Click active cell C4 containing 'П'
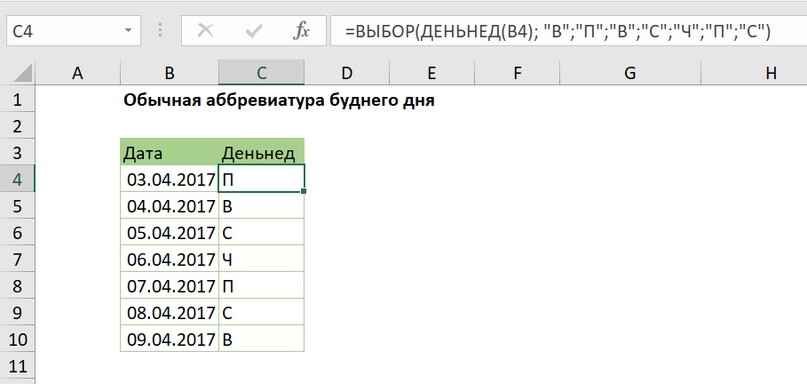Image resolution: width=807 pixels, height=384 pixels. coord(261,179)
